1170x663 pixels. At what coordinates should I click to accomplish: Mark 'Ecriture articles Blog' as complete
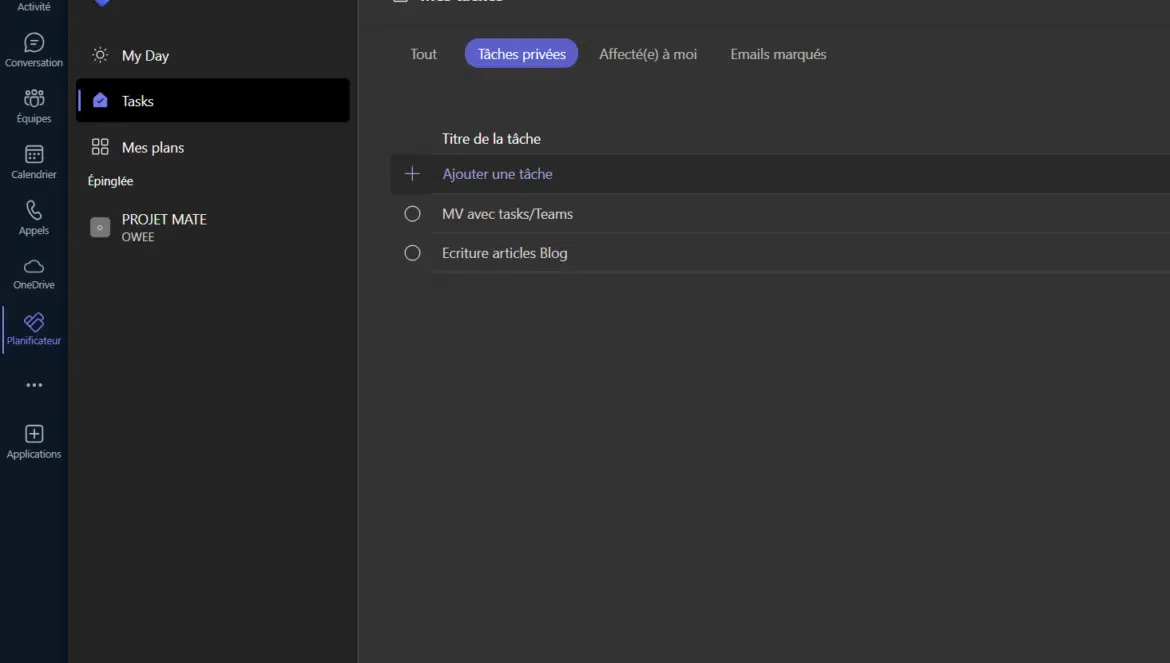[x=412, y=253]
